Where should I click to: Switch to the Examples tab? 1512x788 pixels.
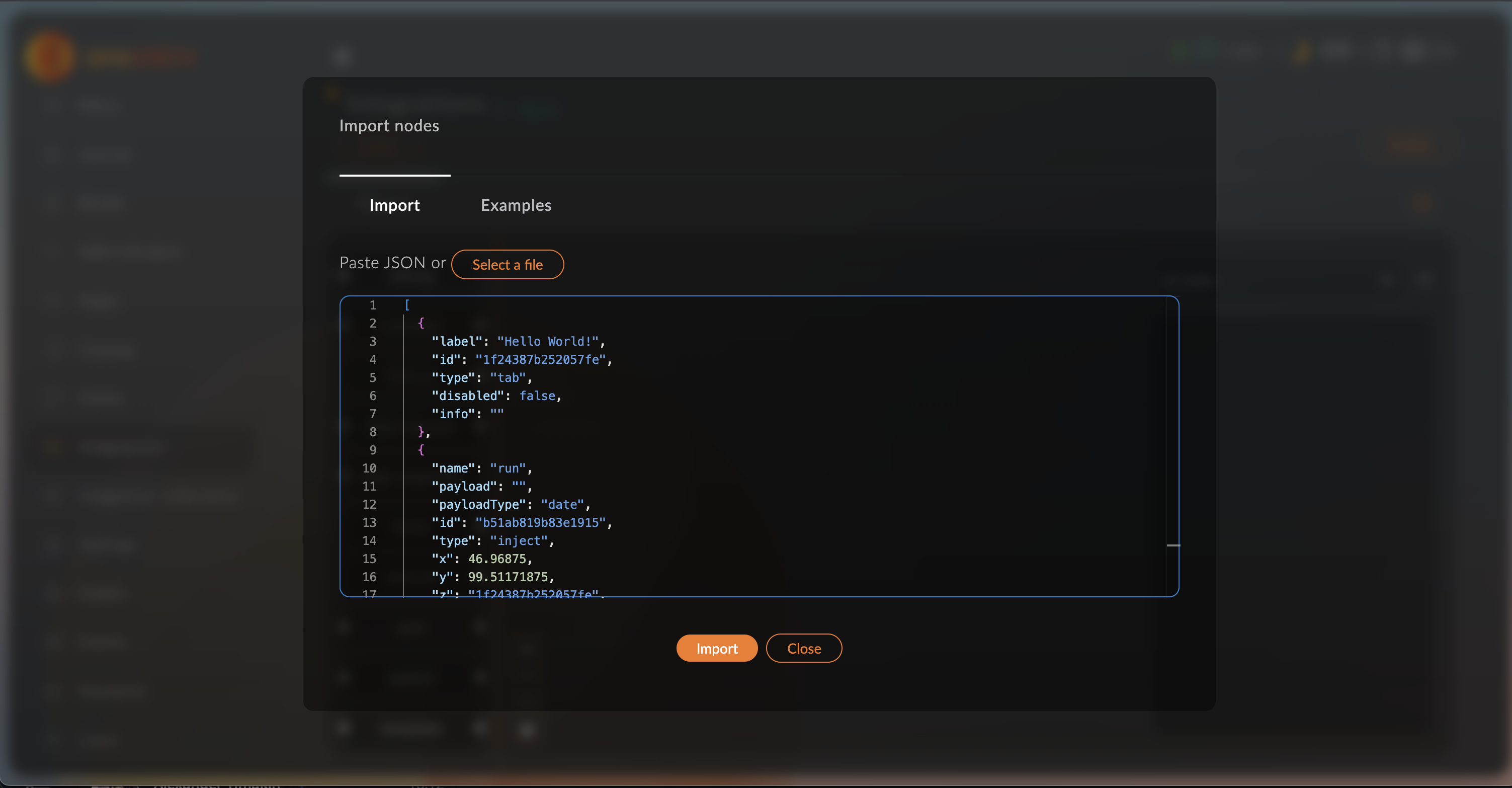coord(516,205)
